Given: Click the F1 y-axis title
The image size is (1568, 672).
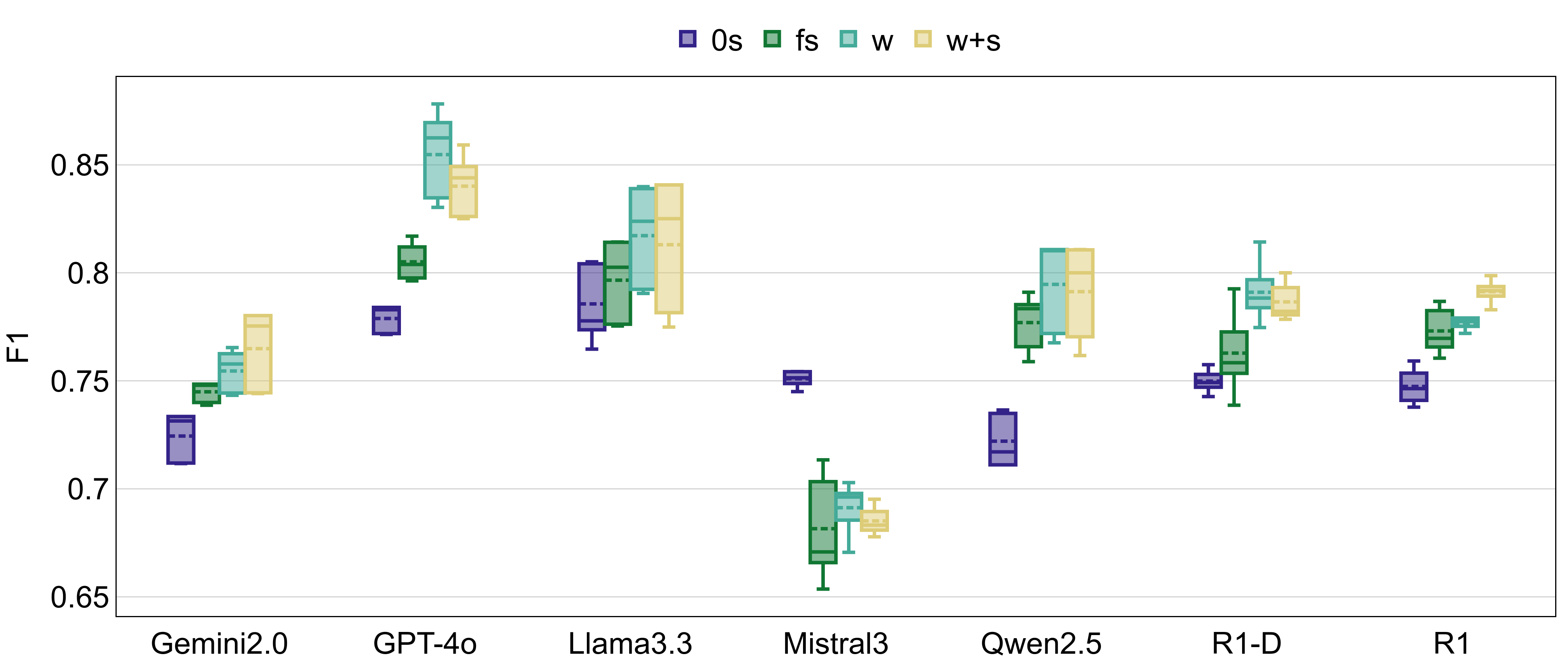Looking at the screenshot, I should (17, 348).
